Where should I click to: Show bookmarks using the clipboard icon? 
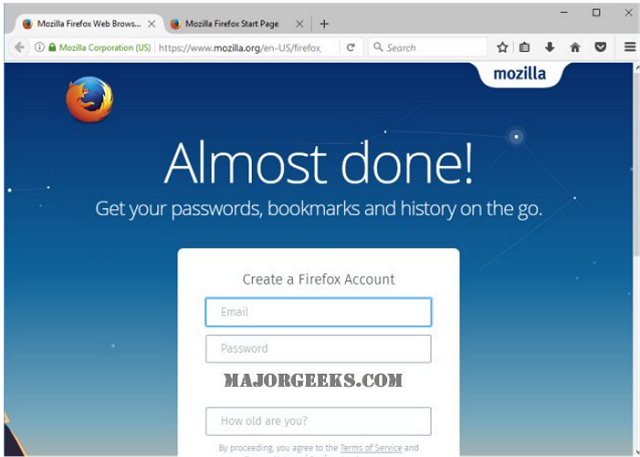(x=524, y=47)
